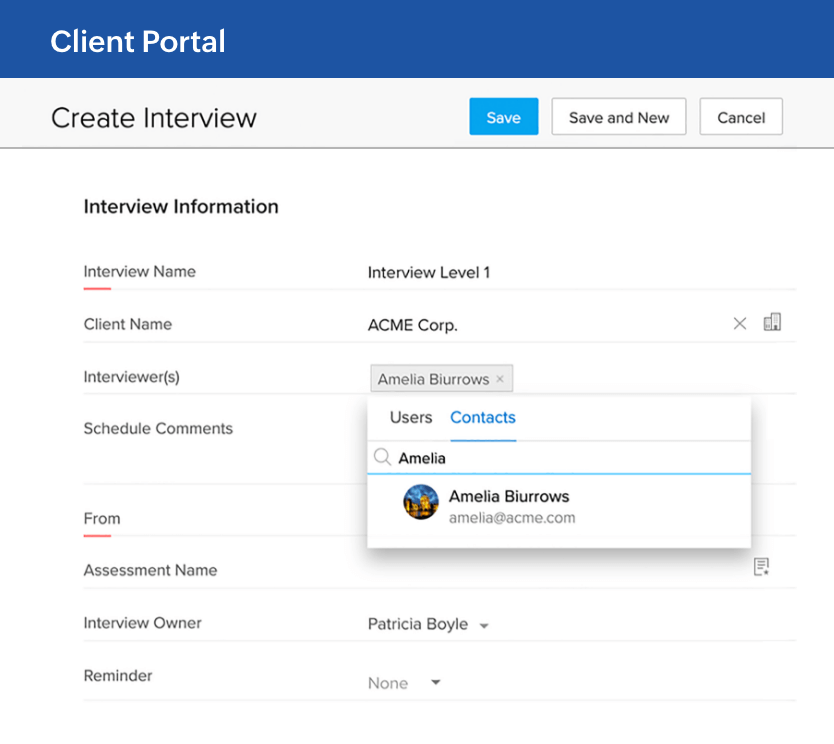Image resolution: width=834 pixels, height=744 pixels.
Task: Cancel the interview creation
Action: click(741, 117)
